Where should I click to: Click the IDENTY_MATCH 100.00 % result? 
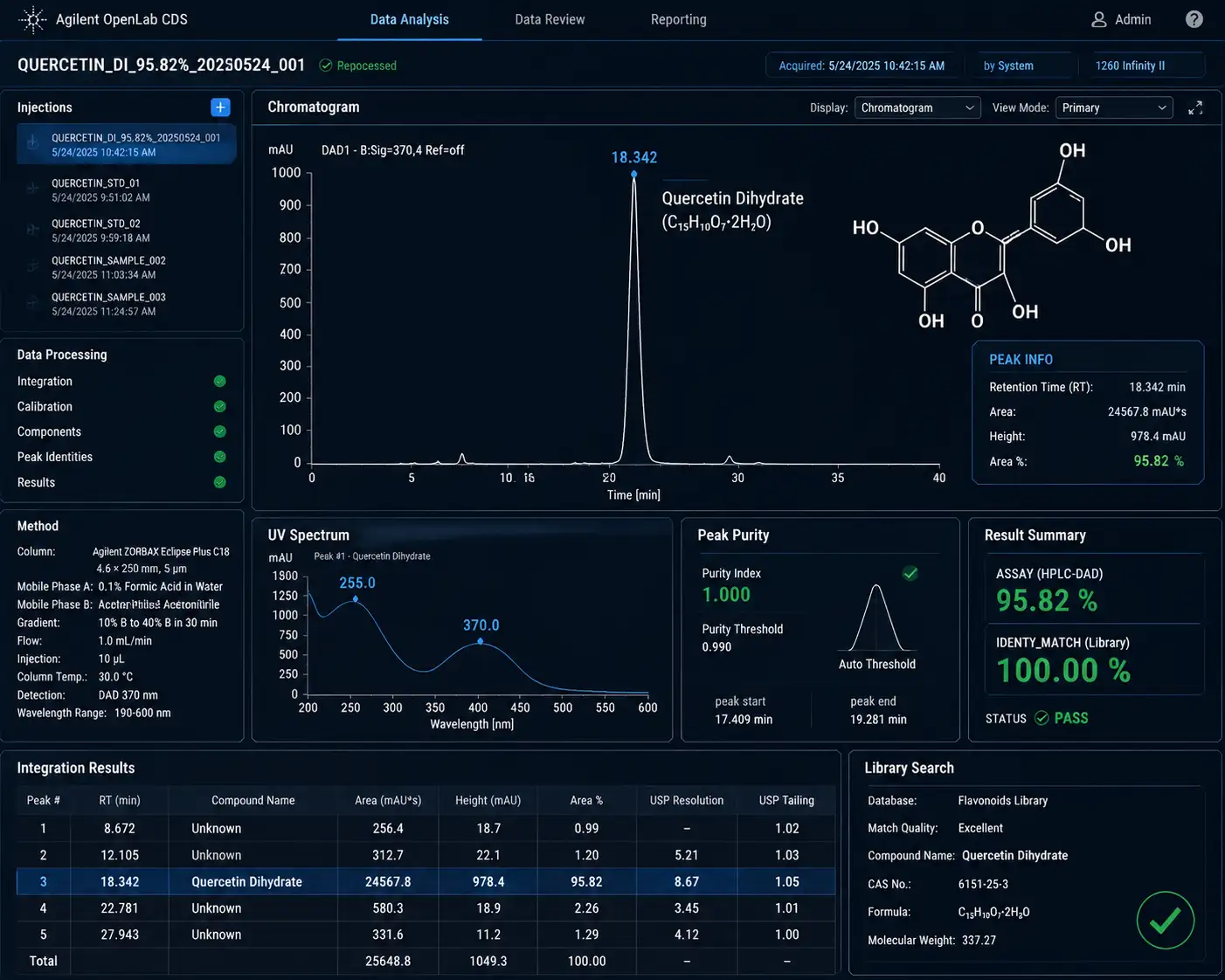pyautogui.click(x=1063, y=670)
